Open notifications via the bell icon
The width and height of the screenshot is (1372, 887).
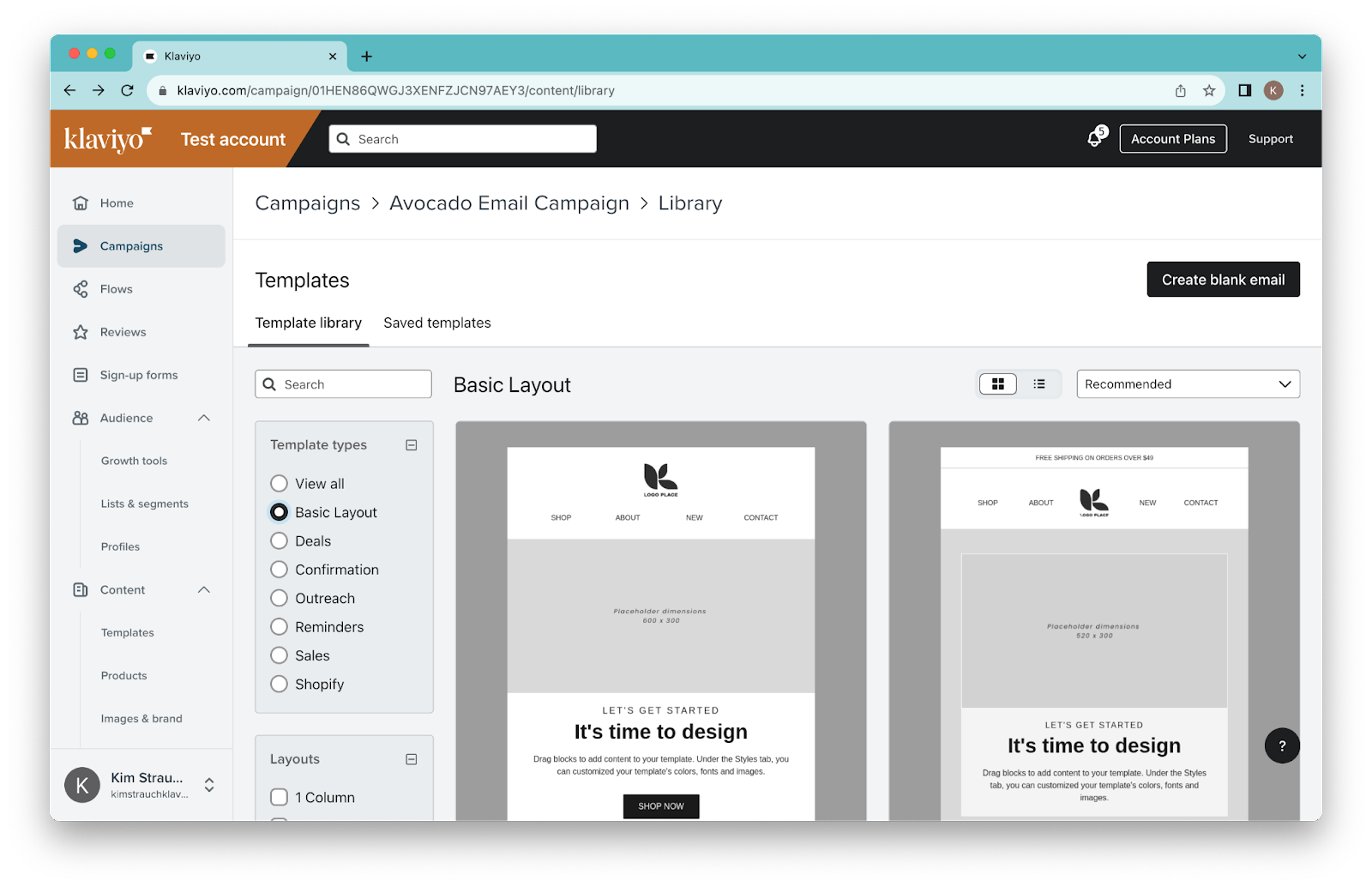(1095, 138)
